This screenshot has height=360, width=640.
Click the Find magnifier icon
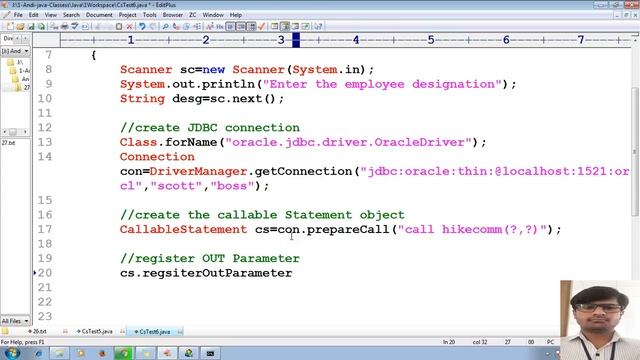(165, 27)
